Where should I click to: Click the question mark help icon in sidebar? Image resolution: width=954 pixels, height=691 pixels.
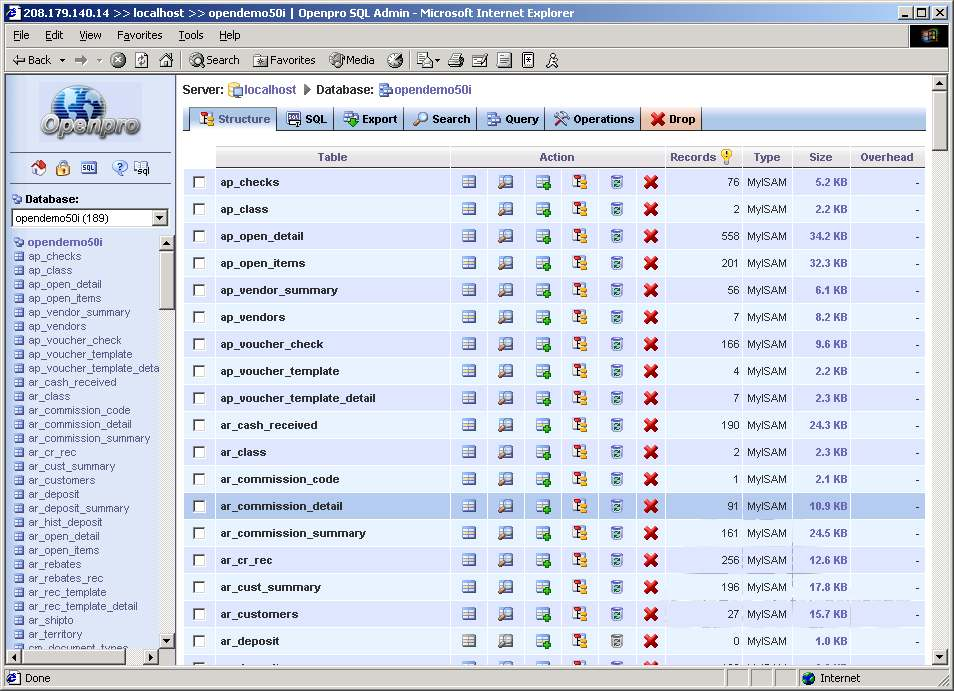coord(119,168)
